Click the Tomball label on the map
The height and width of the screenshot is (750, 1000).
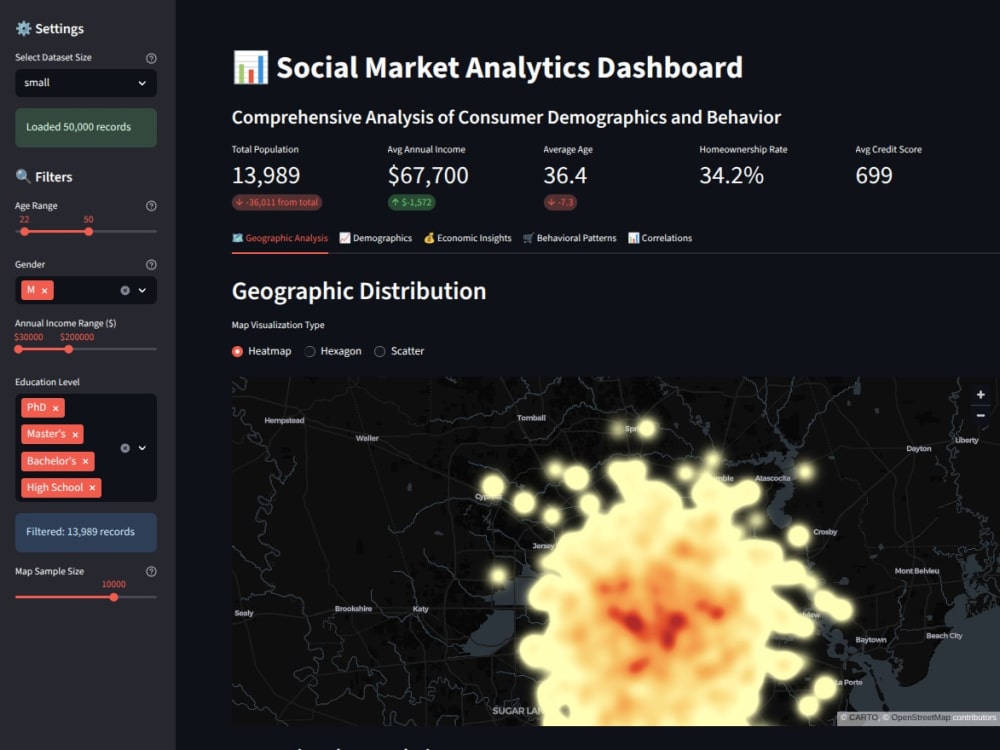[531, 418]
